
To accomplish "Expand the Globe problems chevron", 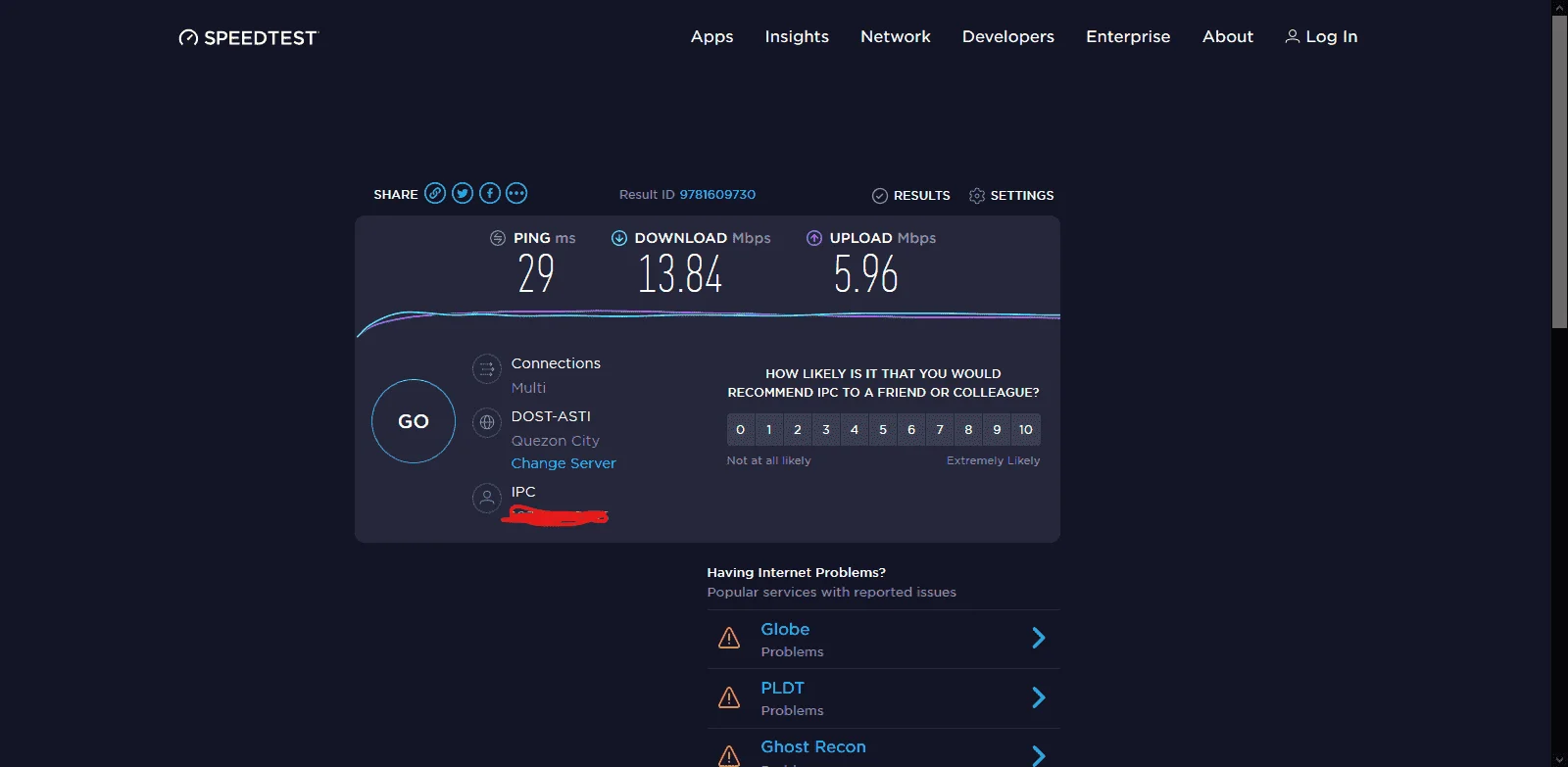I will pyautogui.click(x=1039, y=639).
